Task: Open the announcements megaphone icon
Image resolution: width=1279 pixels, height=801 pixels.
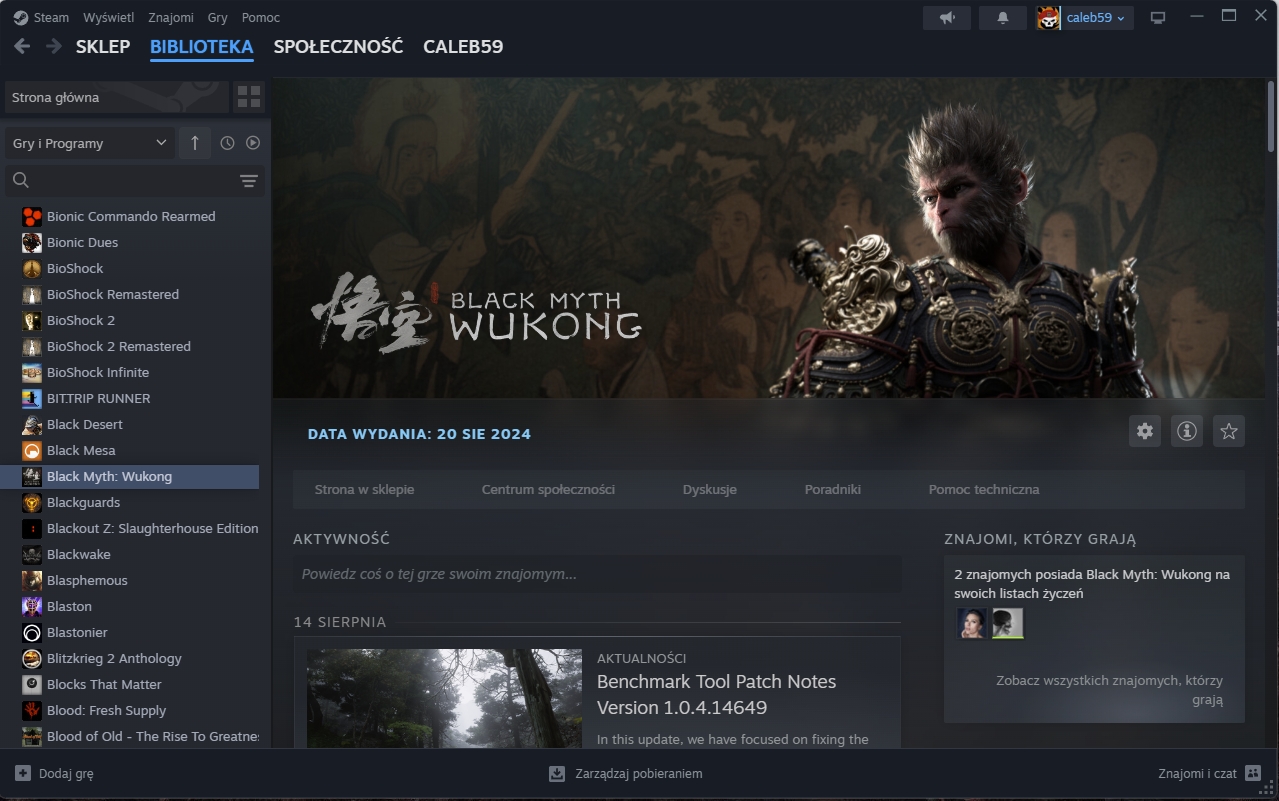Action: (x=946, y=17)
